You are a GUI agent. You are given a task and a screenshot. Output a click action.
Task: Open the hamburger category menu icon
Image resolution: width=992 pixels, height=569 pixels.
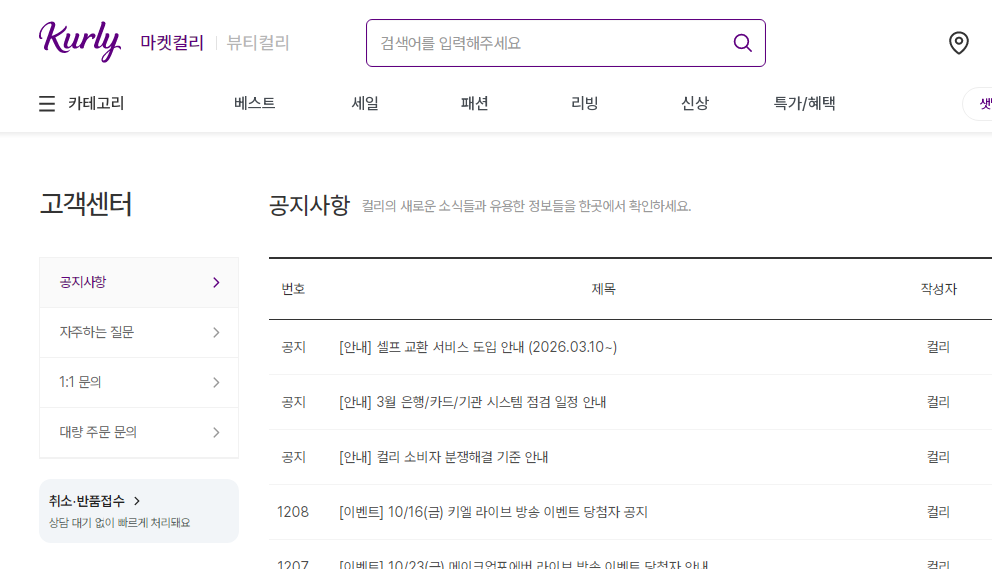pyautogui.click(x=47, y=103)
